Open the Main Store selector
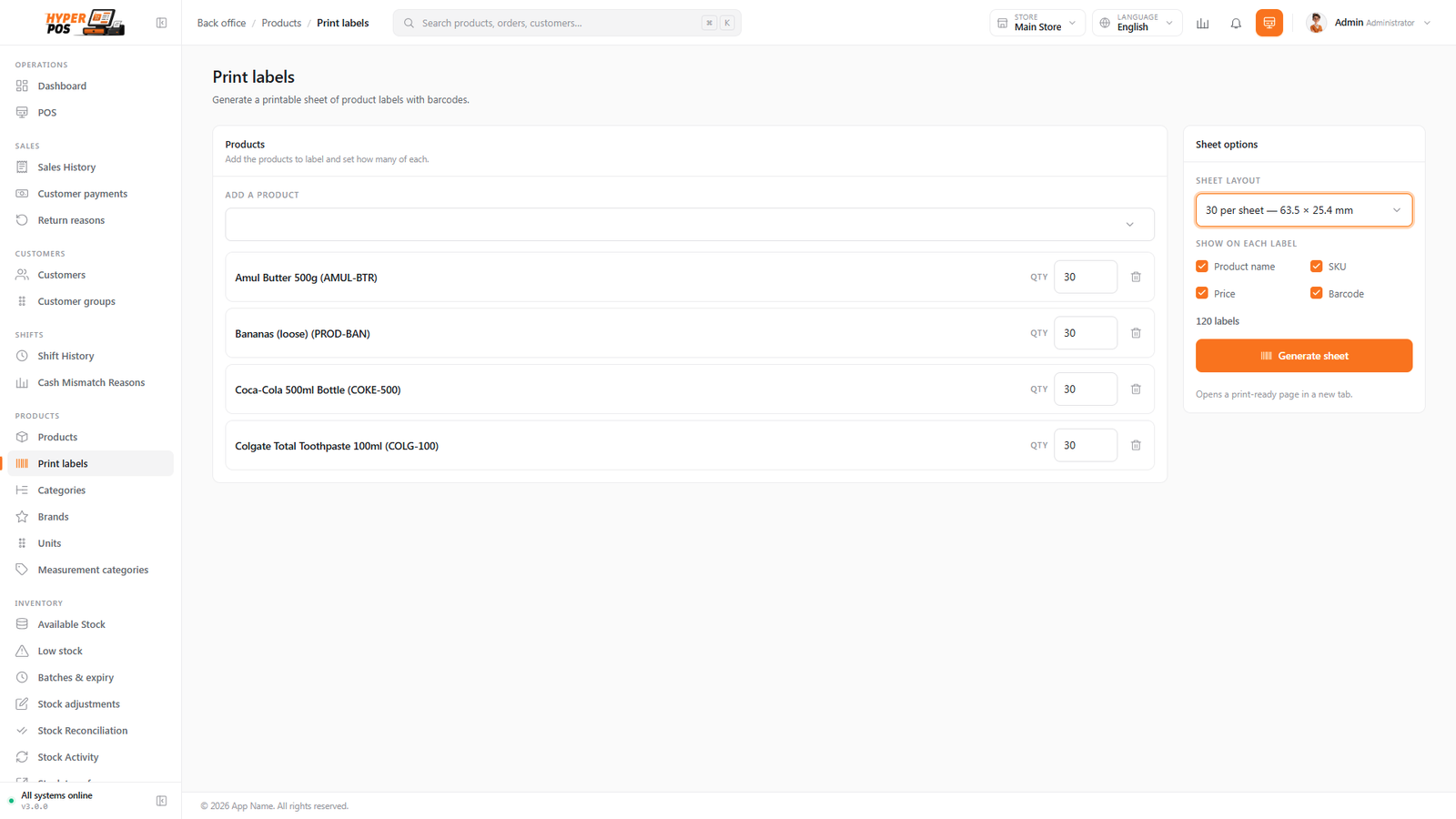 point(1037,23)
